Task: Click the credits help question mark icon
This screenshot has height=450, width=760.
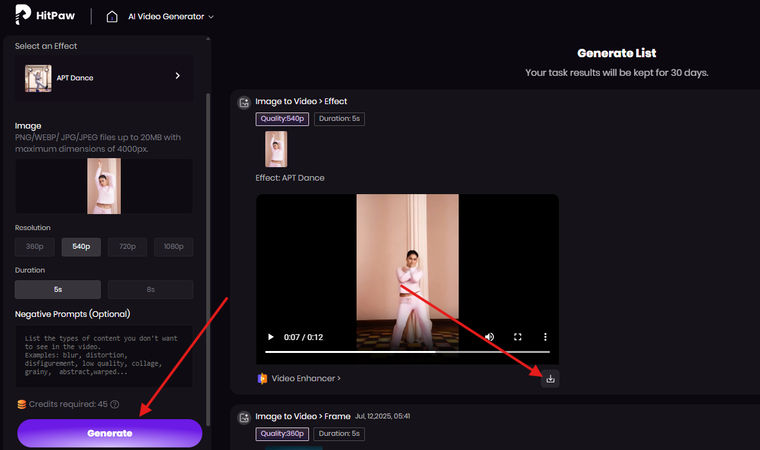Action: point(115,404)
